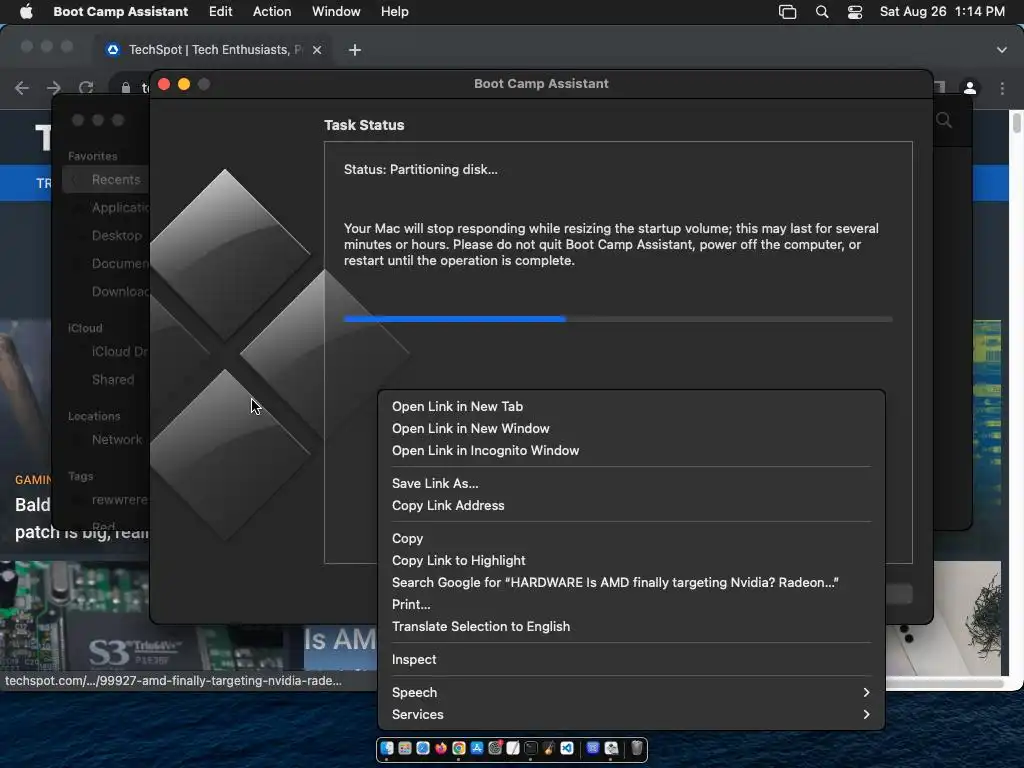Screen dimensions: 1024x768
Task: Open Google Chrome from the Dock
Action: 458,748
